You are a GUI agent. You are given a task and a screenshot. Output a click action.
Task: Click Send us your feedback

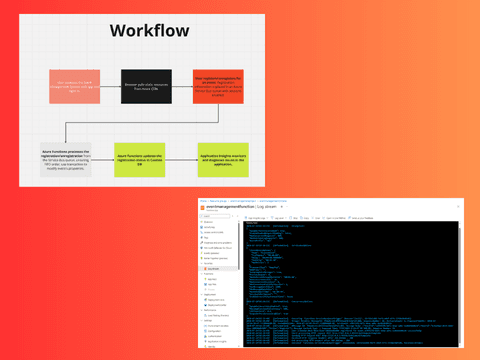pos(361,218)
